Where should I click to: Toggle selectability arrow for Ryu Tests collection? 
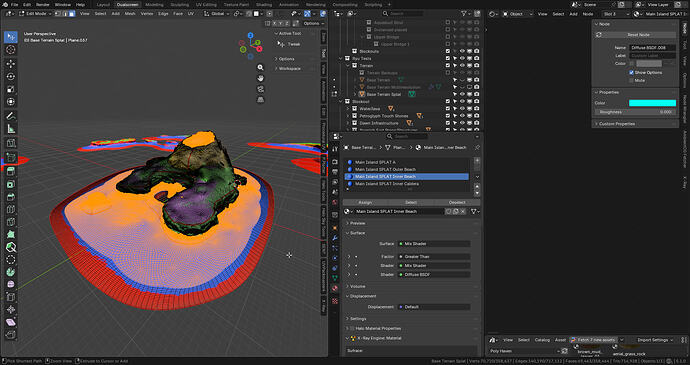point(455,59)
